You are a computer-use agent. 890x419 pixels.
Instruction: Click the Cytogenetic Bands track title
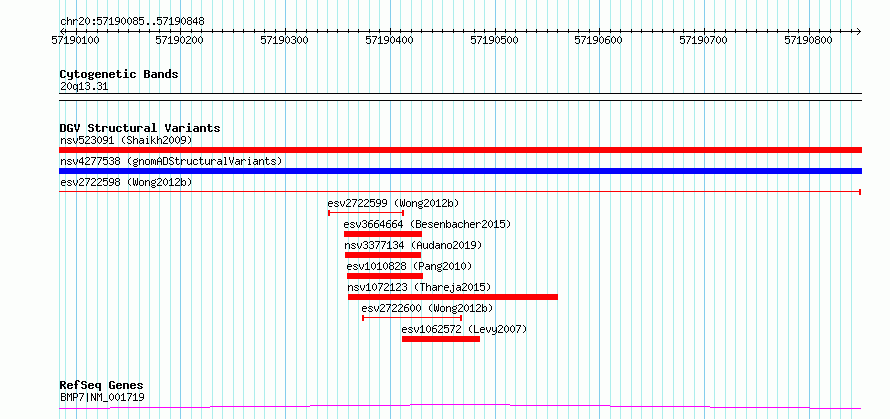[119, 74]
